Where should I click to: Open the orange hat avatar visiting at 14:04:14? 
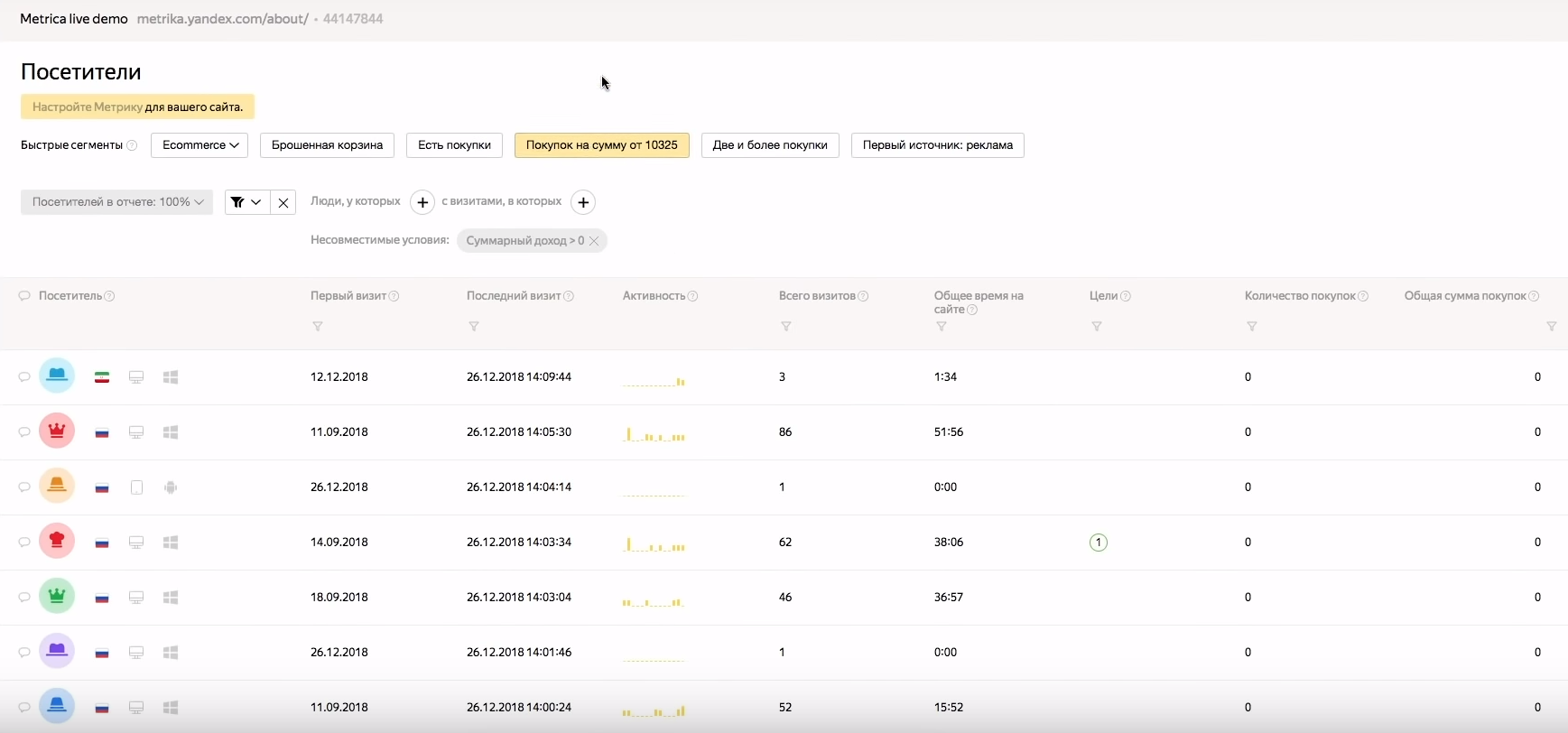(57, 487)
